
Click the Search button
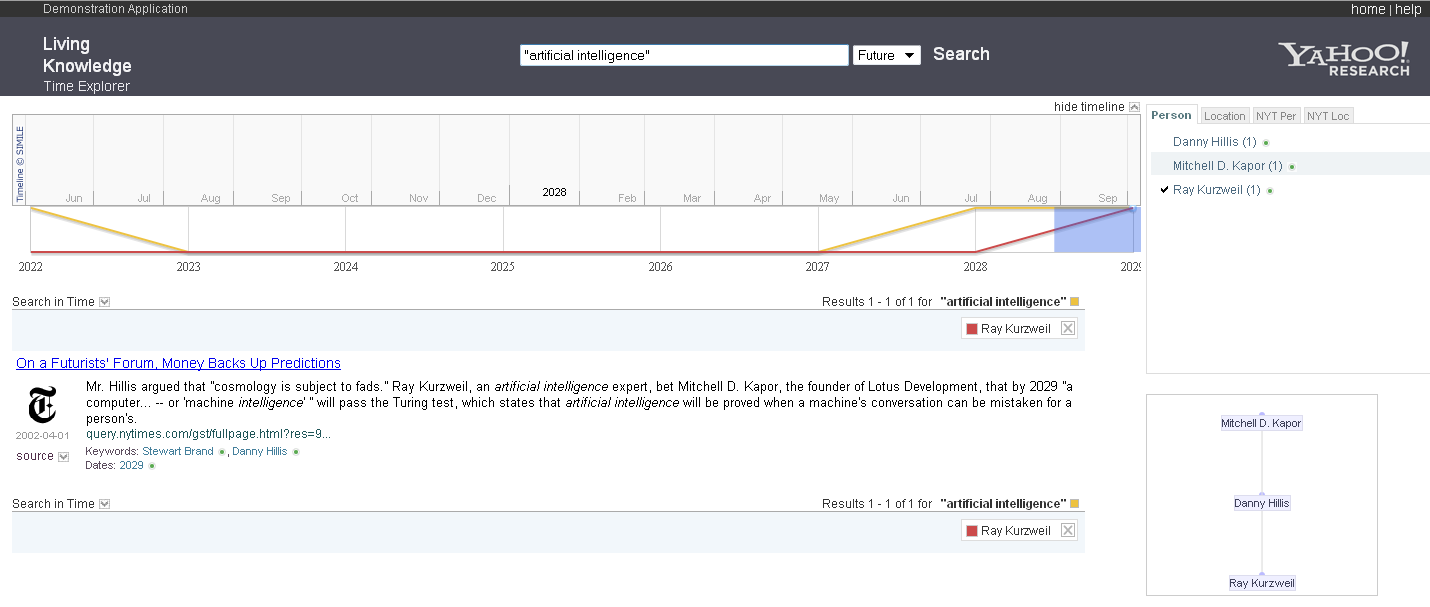(x=961, y=54)
